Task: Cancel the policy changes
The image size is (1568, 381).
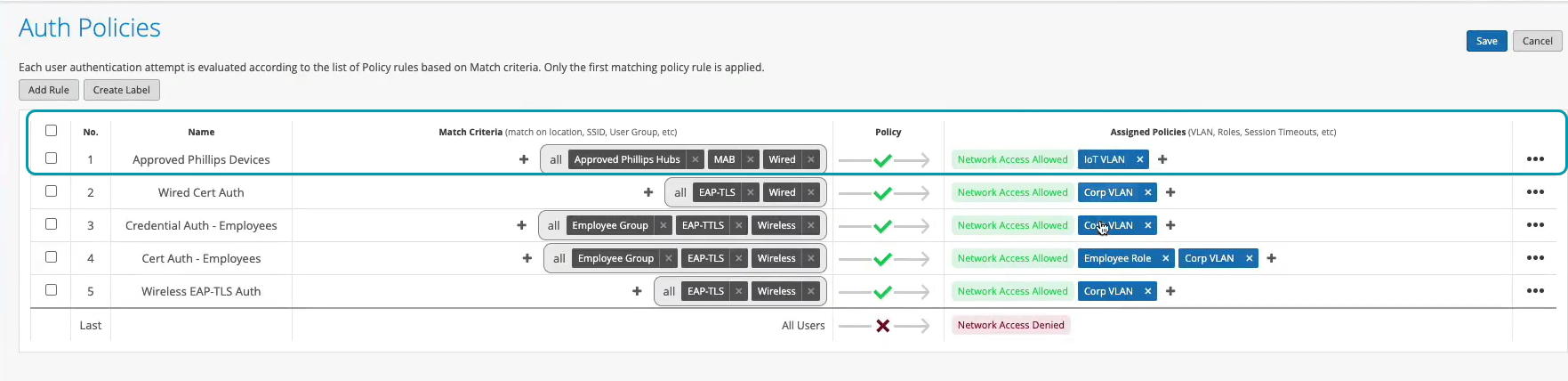Action: (1537, 41)
